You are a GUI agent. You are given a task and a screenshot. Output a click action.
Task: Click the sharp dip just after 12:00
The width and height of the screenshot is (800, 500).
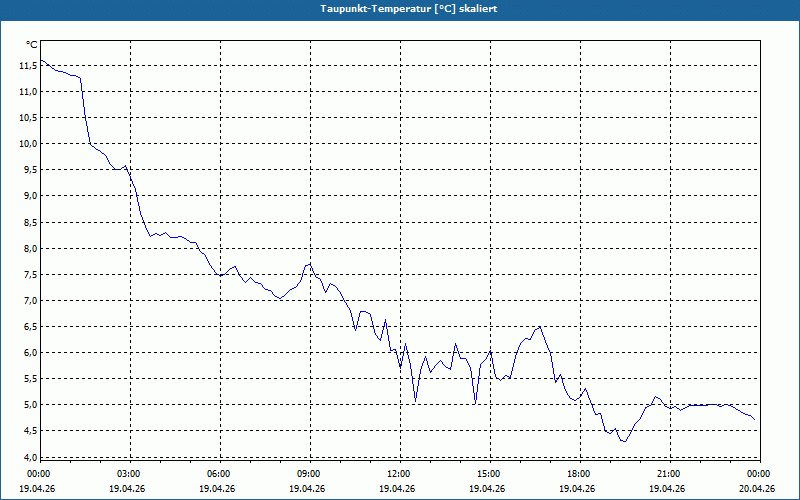point(415,400)
